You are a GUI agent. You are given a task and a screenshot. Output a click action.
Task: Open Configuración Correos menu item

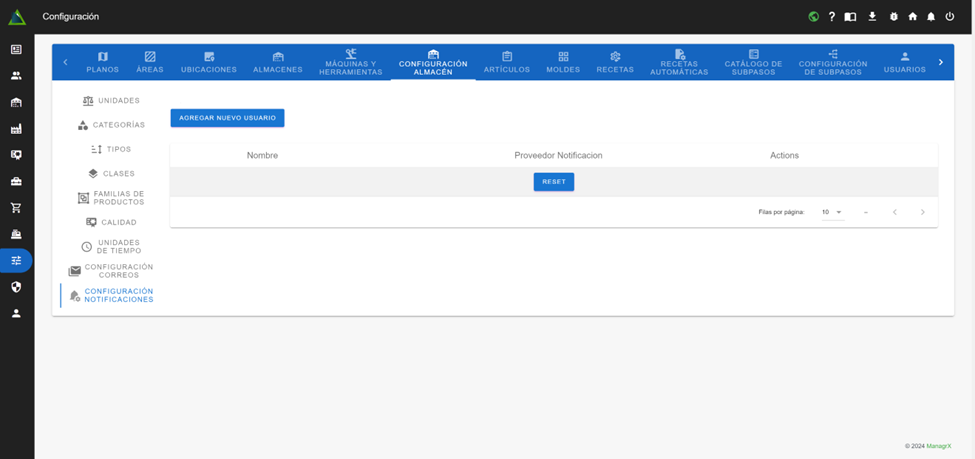[x=111, y=271]
